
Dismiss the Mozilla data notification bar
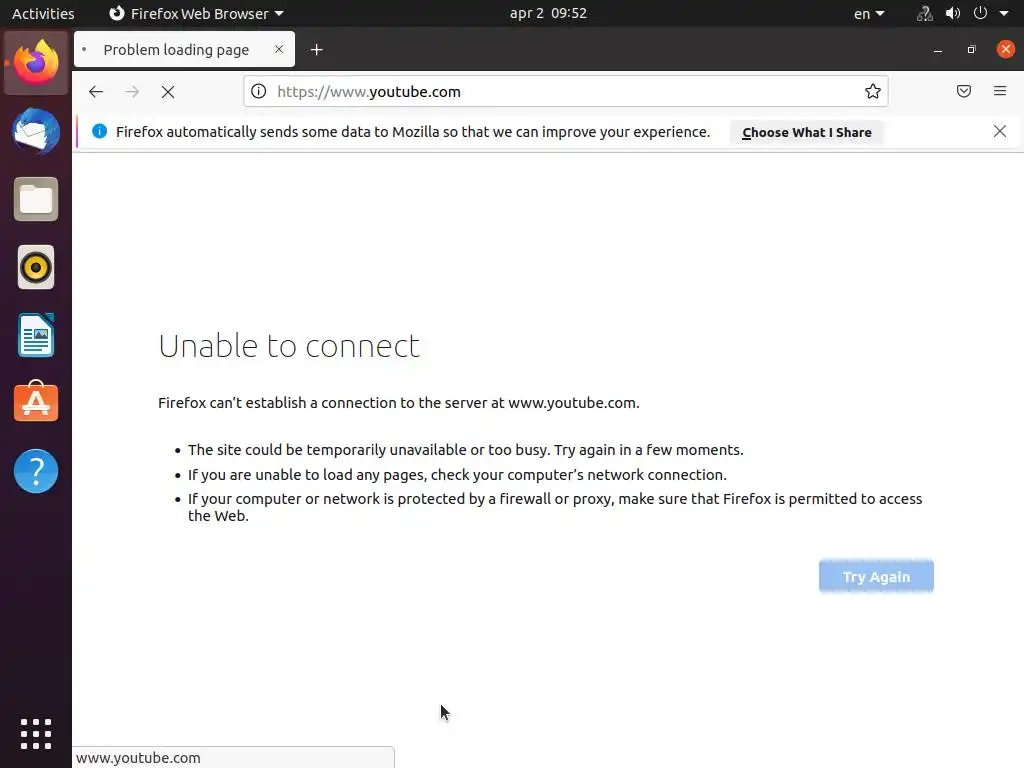tap(1000, 131)
